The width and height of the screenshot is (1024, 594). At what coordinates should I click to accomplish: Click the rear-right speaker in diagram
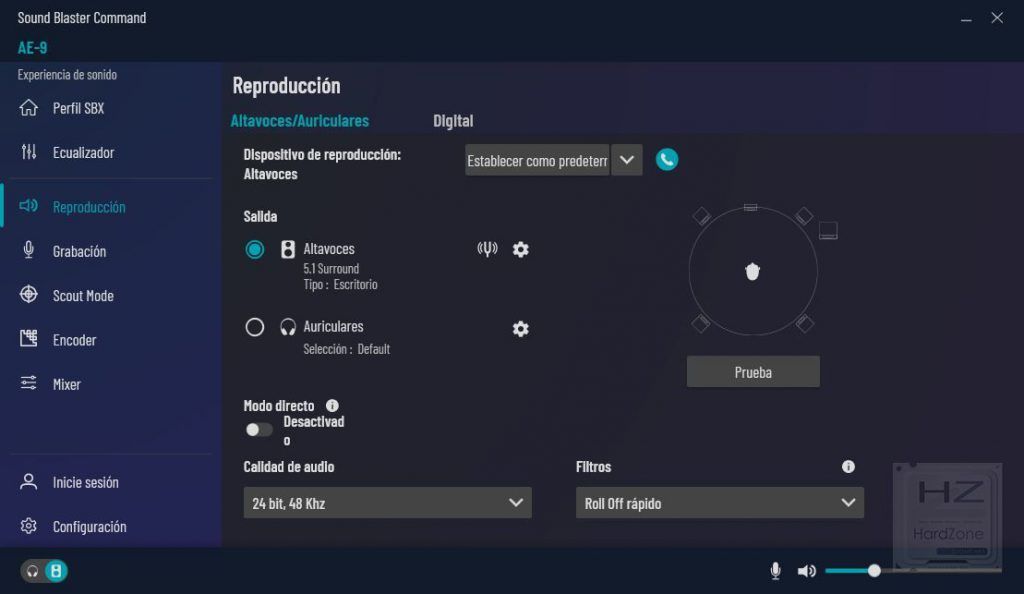pos(805,323)
